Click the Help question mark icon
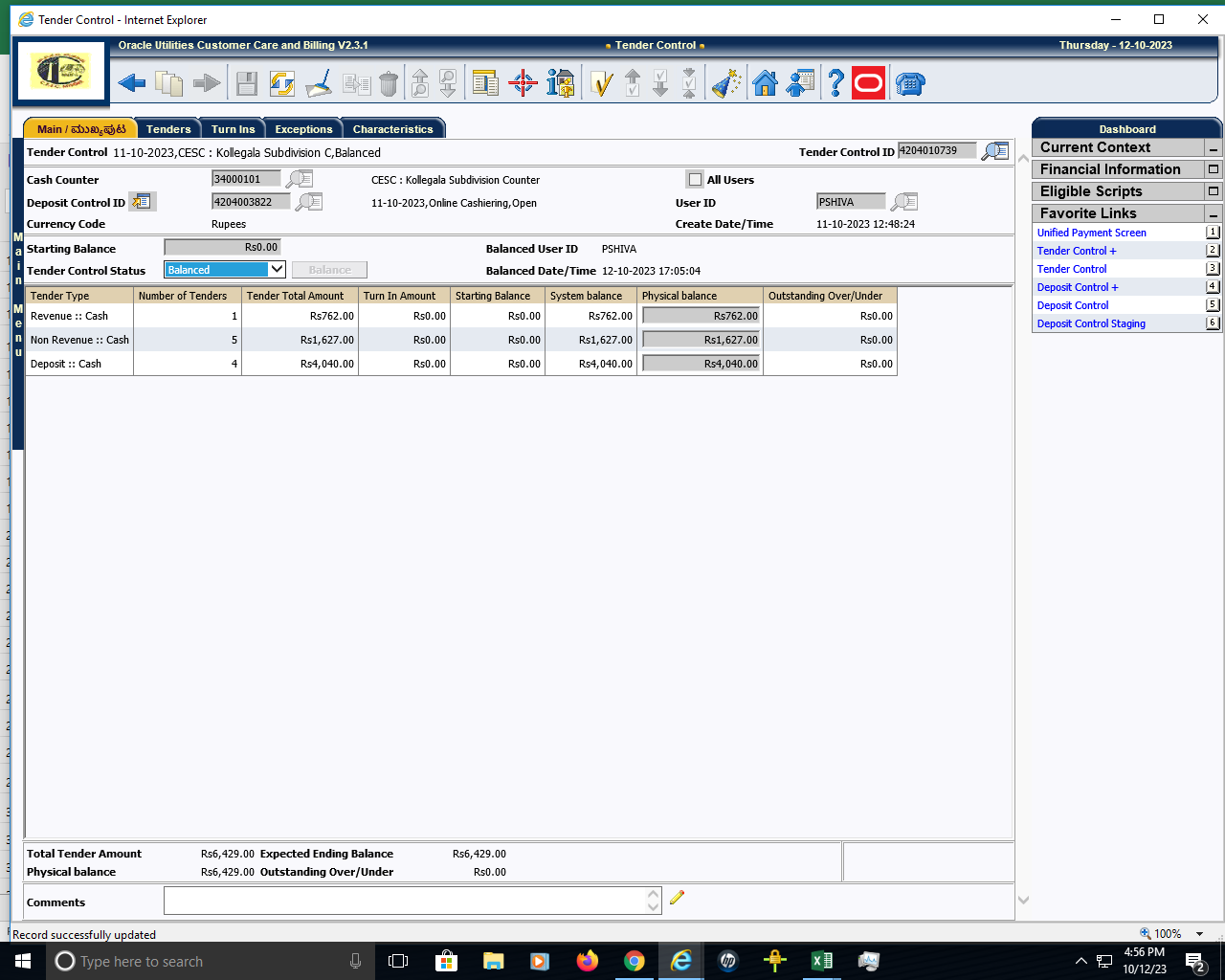1225x980 pixels. click(x=835, y=84)
